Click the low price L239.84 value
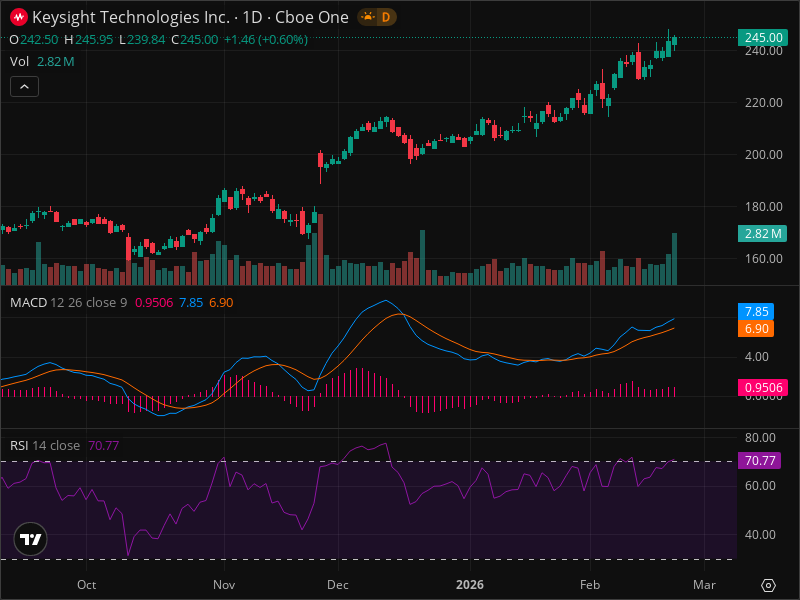 (142, 40)
